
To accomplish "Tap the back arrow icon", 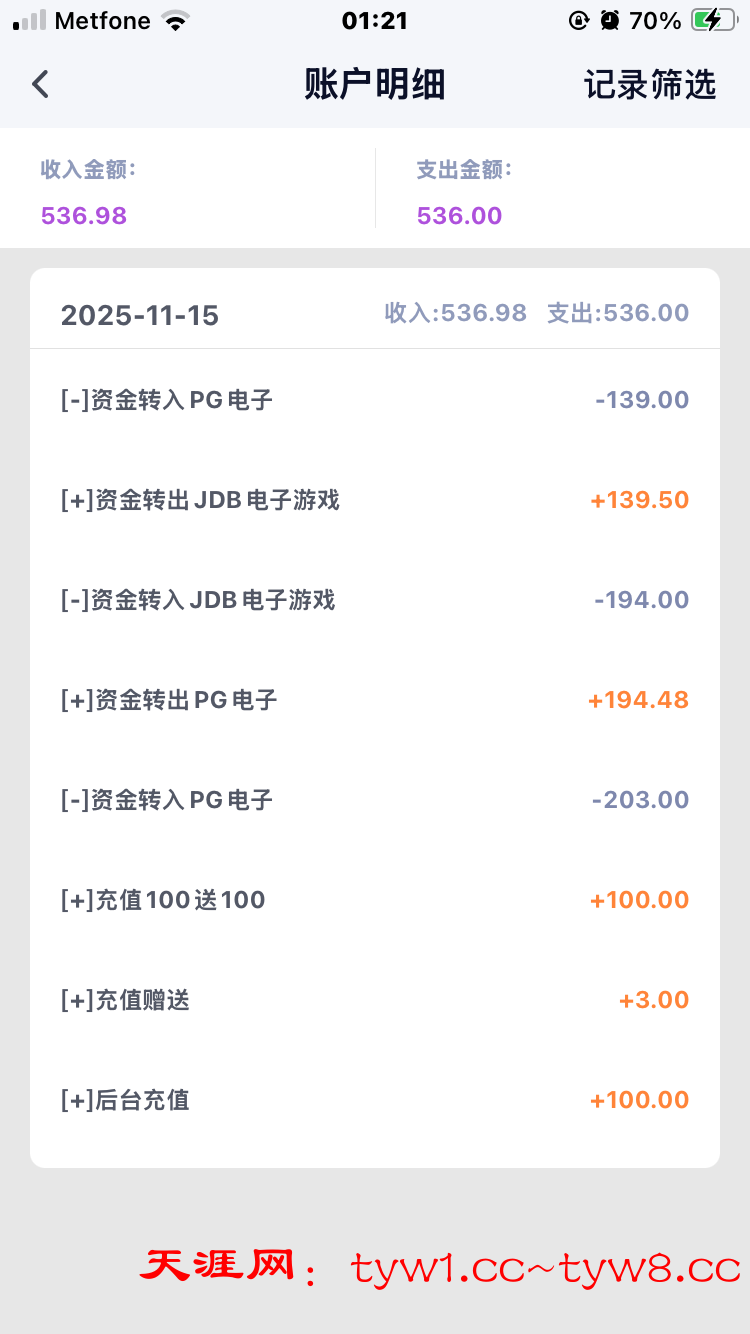I will 40,84.
